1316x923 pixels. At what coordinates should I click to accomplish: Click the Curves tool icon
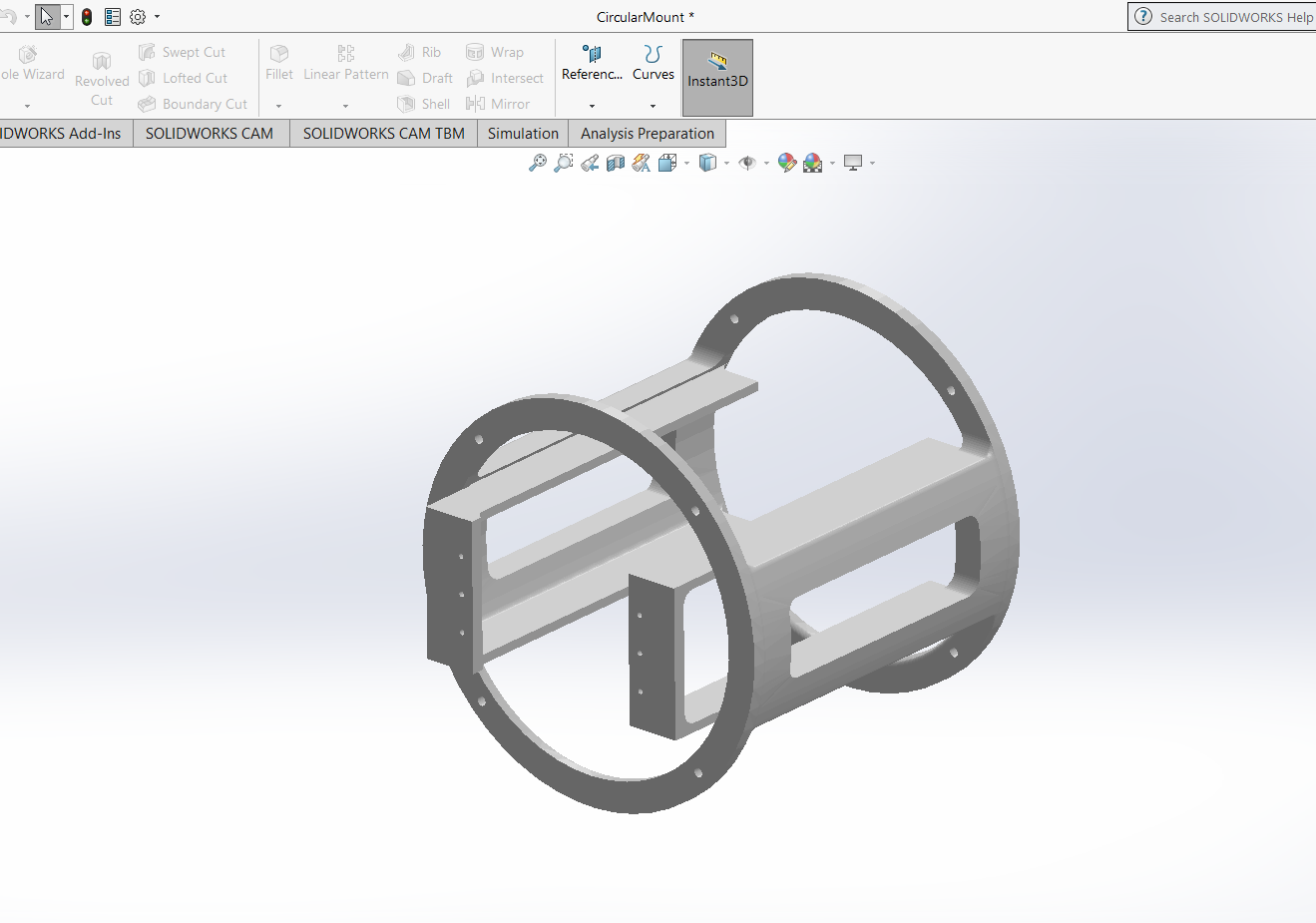[653, 55]
